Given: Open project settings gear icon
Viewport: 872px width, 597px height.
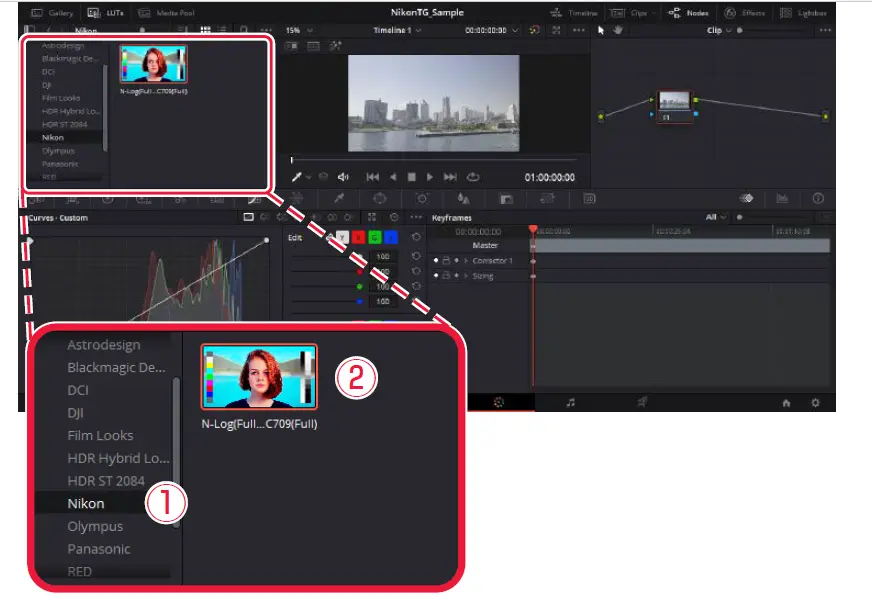Looking at the screenshot, I should (x=816, y=402).
